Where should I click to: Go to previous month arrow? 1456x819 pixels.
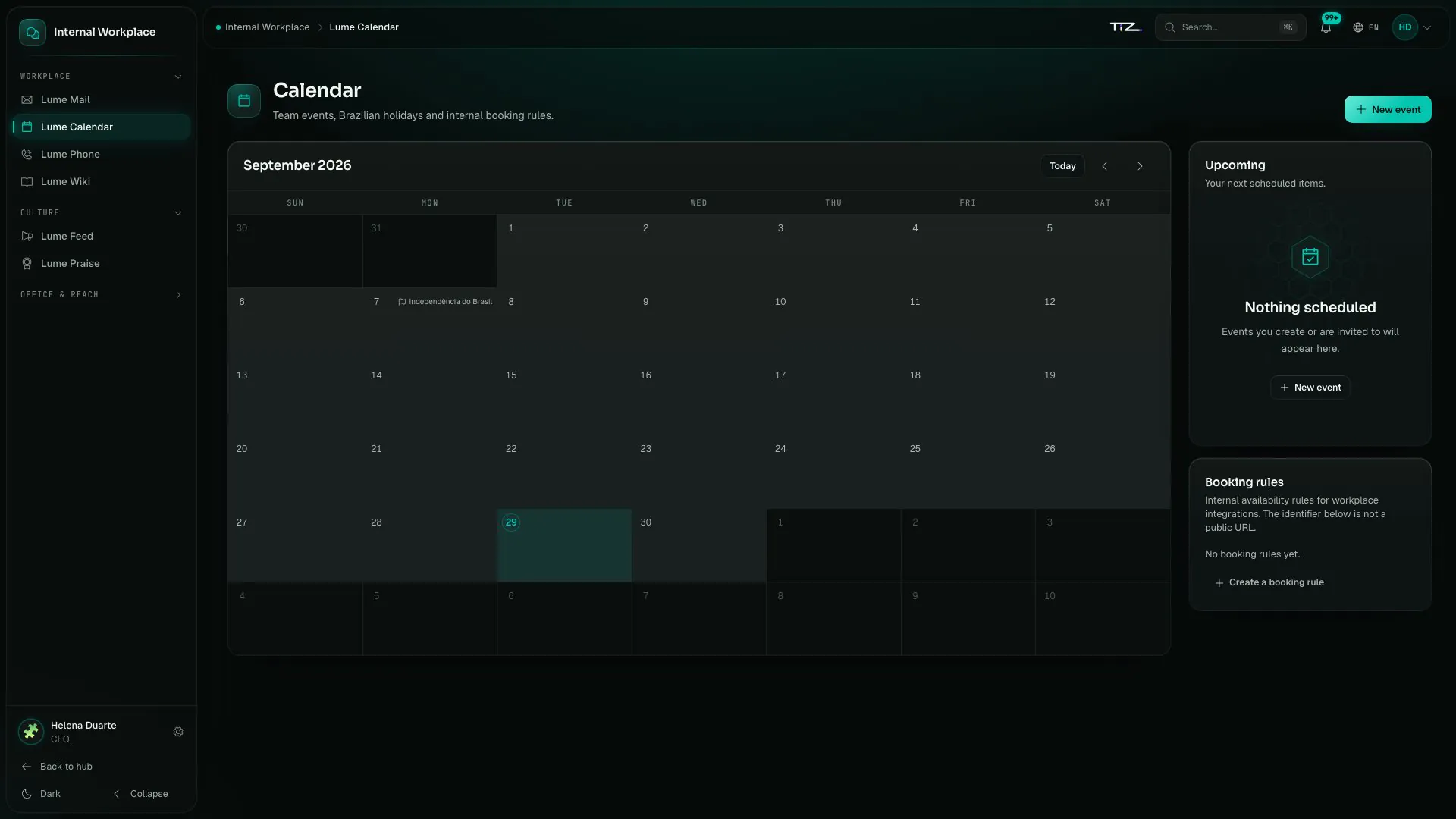coord(1105,166)
